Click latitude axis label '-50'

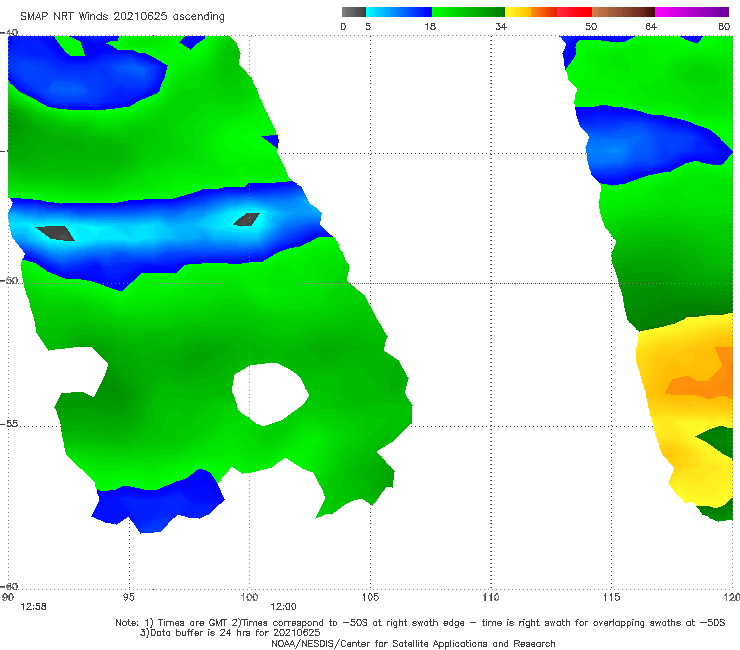click(10, 280)
